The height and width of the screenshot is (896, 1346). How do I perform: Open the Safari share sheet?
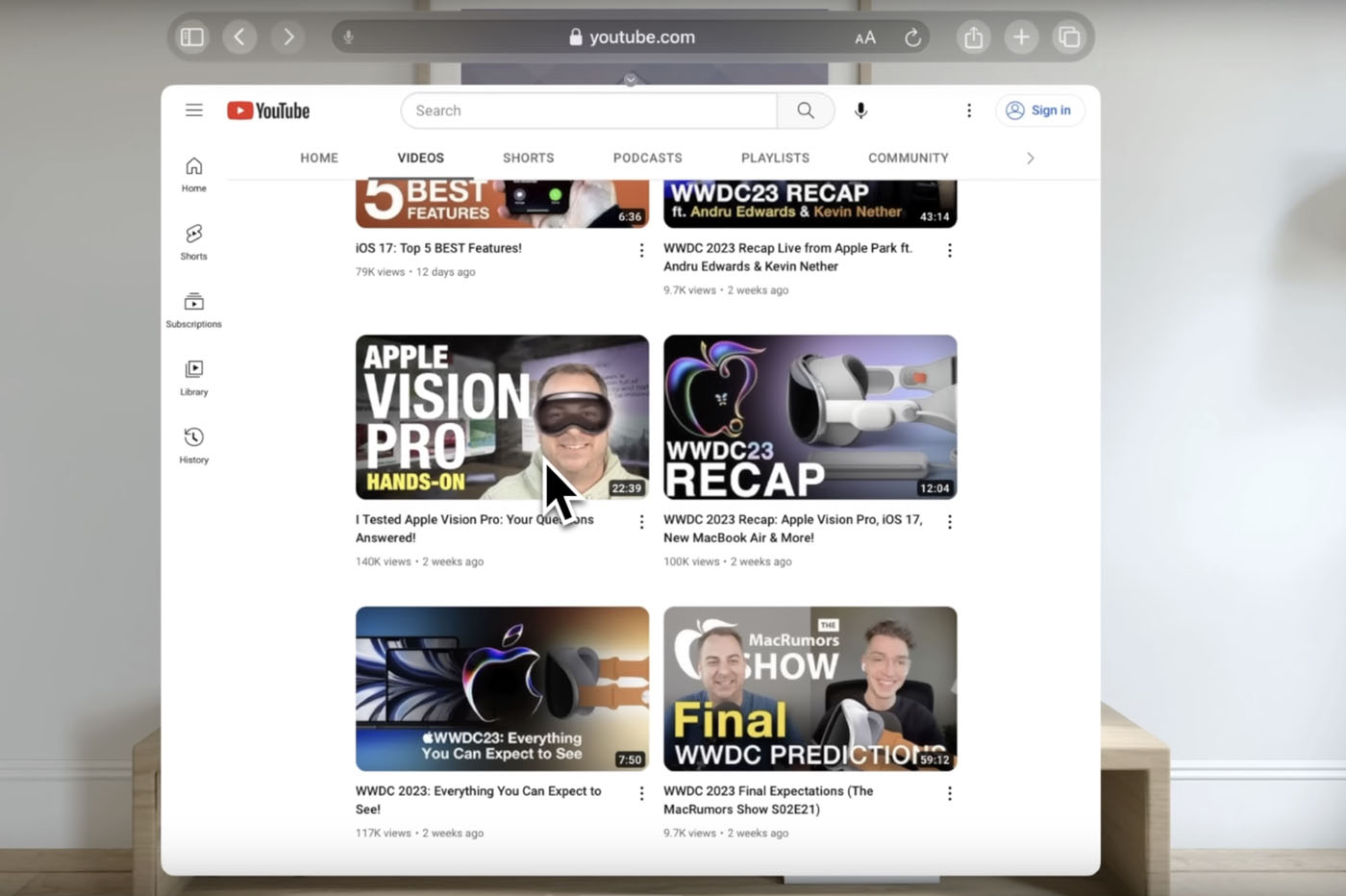click(974, 37)
